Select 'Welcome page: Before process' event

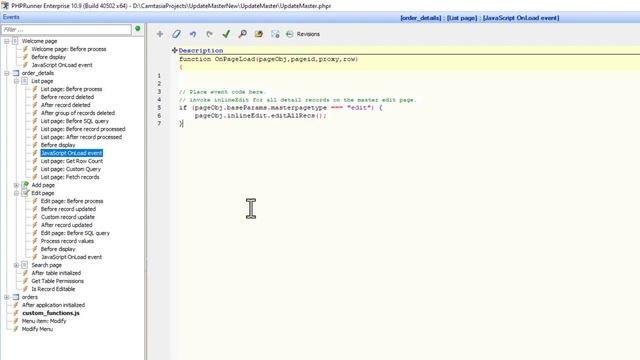click(69, 49)
